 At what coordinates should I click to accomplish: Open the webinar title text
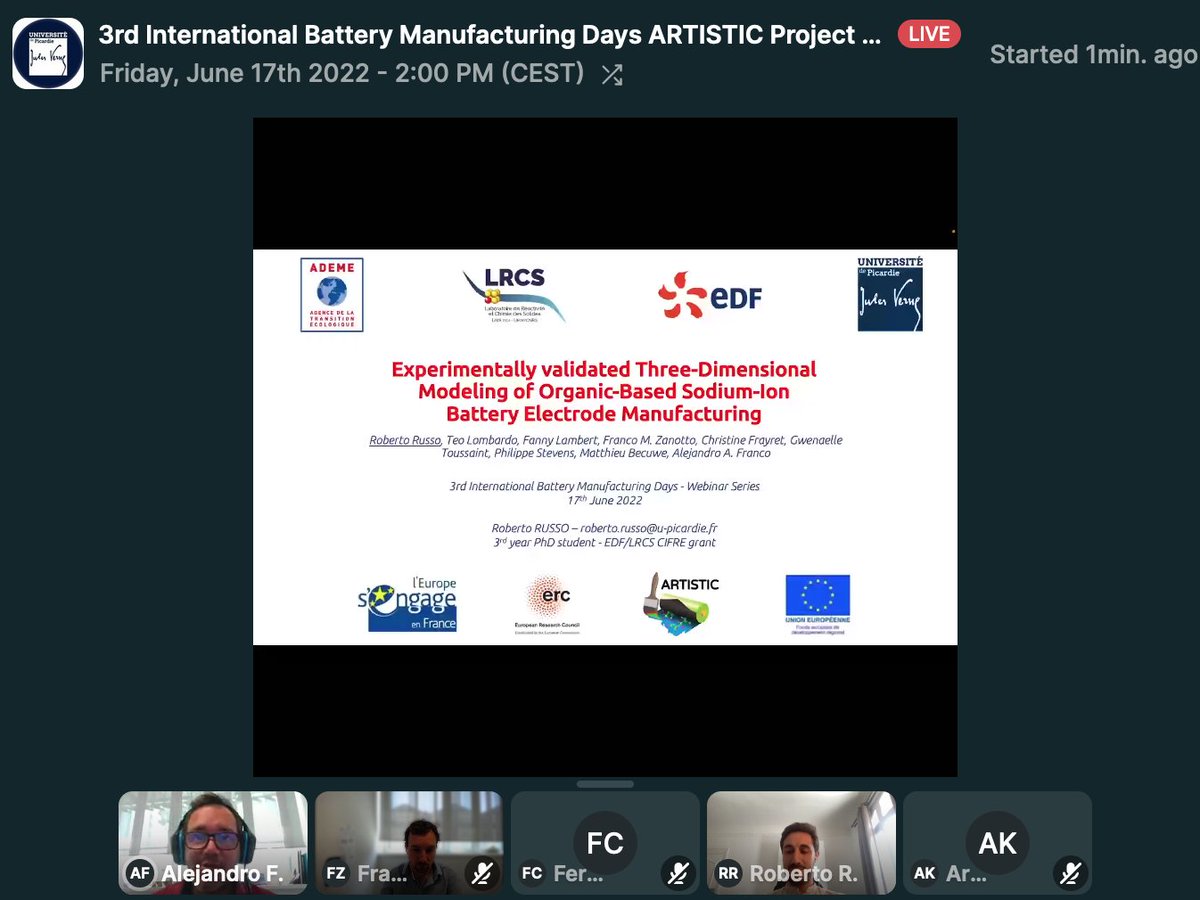[491, 35]
